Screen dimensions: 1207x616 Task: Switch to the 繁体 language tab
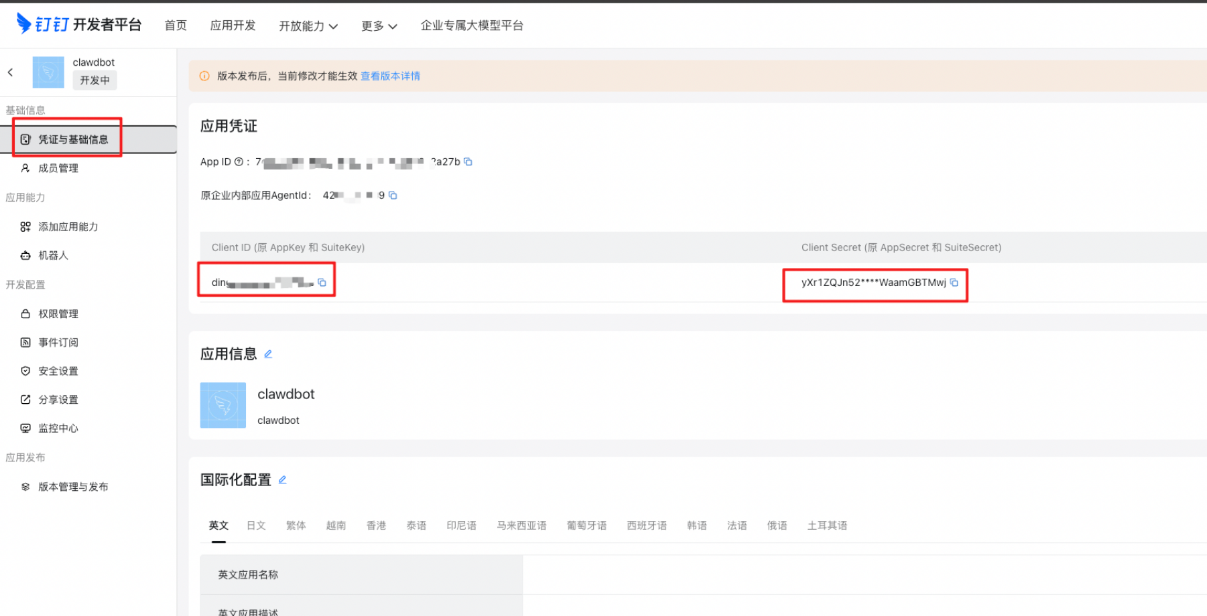(296, 525)
